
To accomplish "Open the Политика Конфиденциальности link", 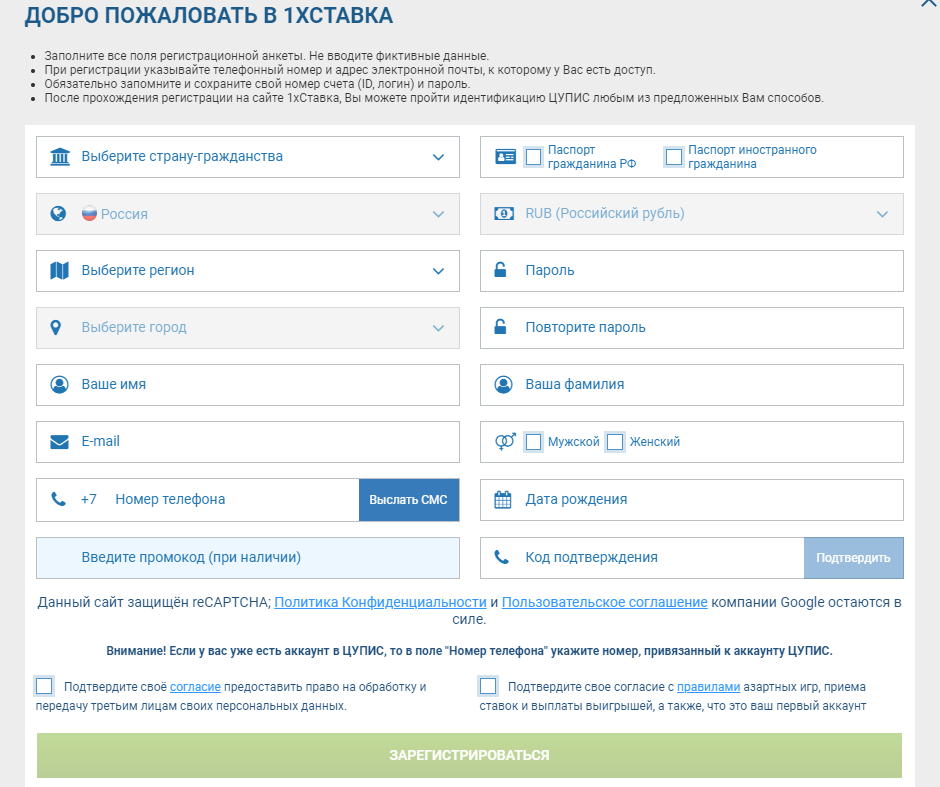I will [x=380, y=602].
